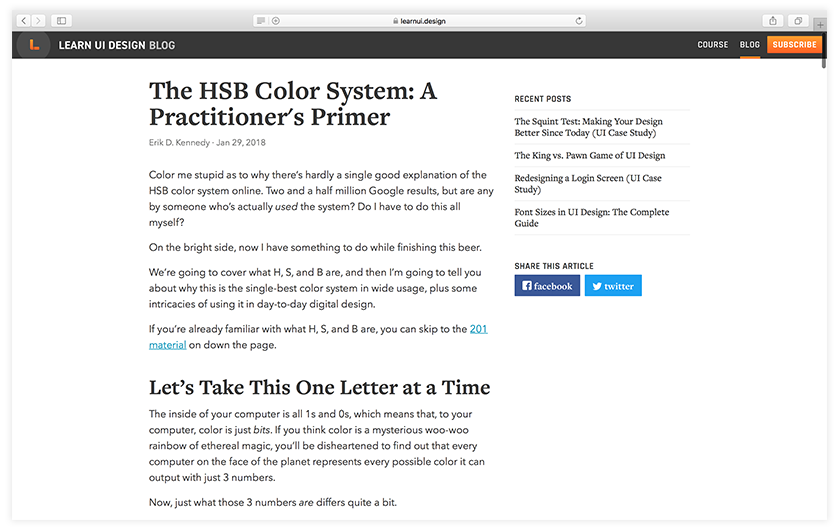Click the Safari back arrow button
This screenshot has height=530, width=840.
24,20
